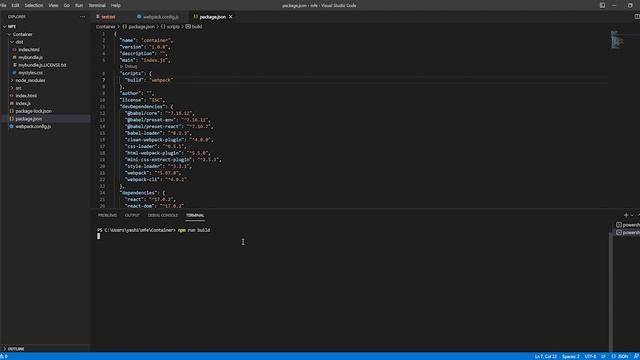Screen dimensions: 640x360
Task: Click Spaces: 2 indentation status entry
Action: point(571,357)
